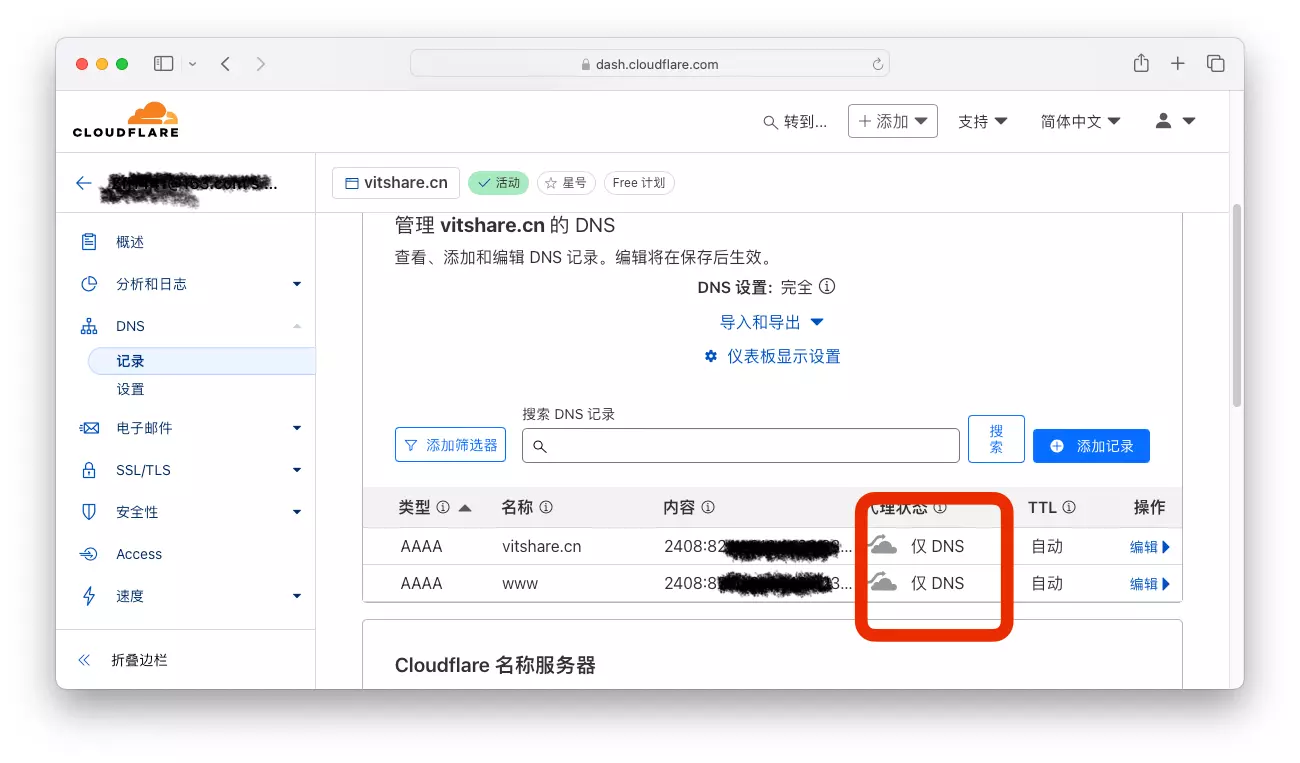1300x763 pixels.
Task: Click the info icon next to 类型 header
Action: pyautogui.click(x=443, y=508)
